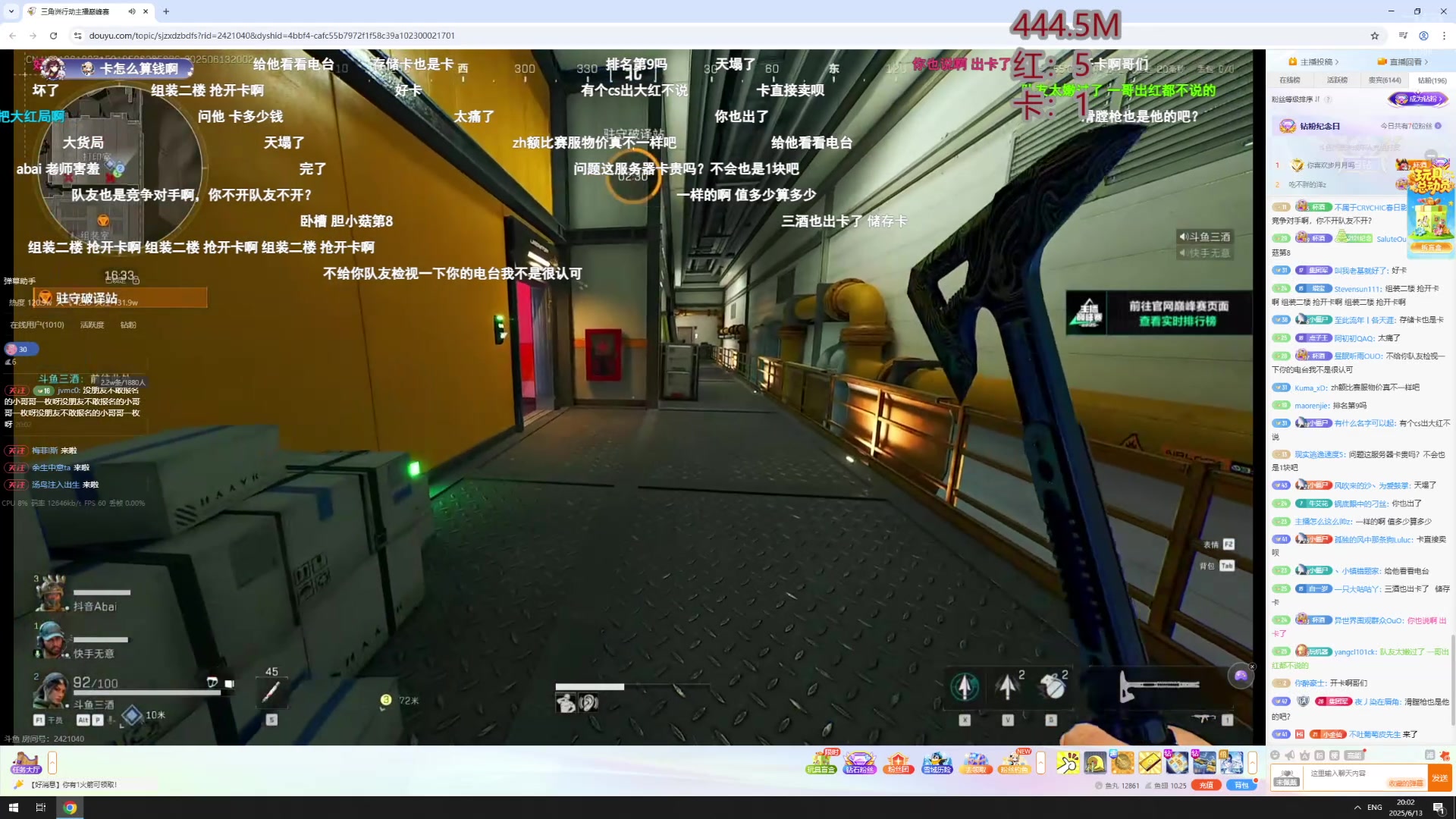This screenshot has height=819, width=1456.
Task: Click the douyu.com address bar
Action: pyautogui.click(x=271, y=36)
